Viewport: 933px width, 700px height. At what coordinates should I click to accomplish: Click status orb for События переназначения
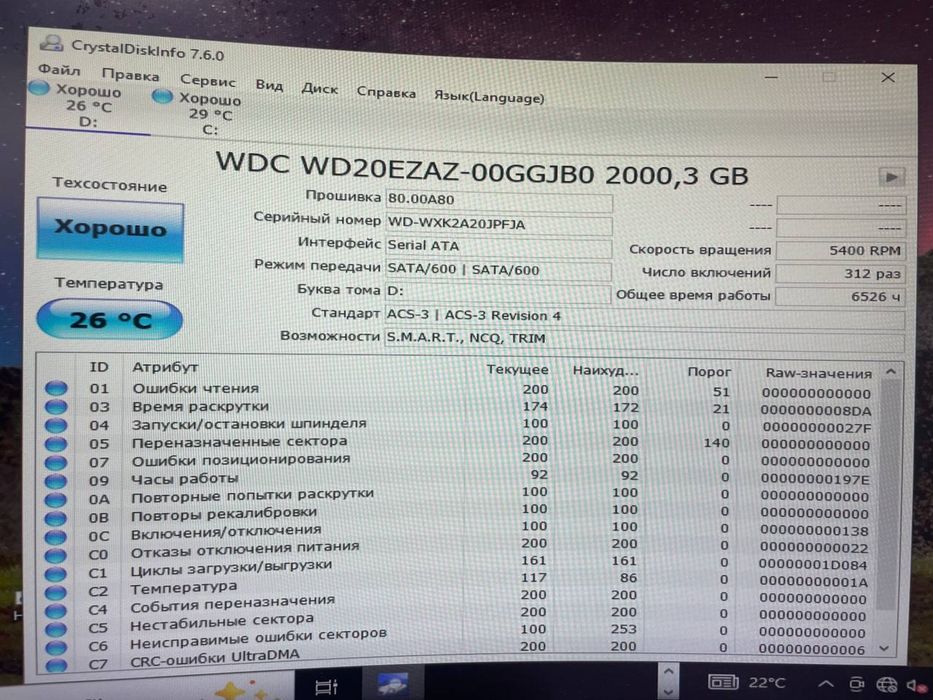click(56, 611)
